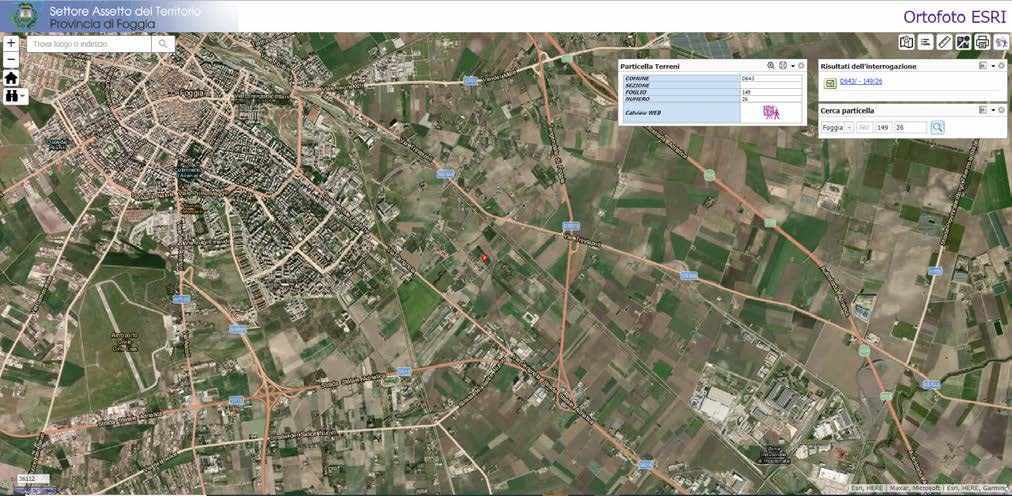The width and height of the screenshot is (1012, 496).
Task: Open the D643/ - 149/26 result link
Action: coord(861,82)
